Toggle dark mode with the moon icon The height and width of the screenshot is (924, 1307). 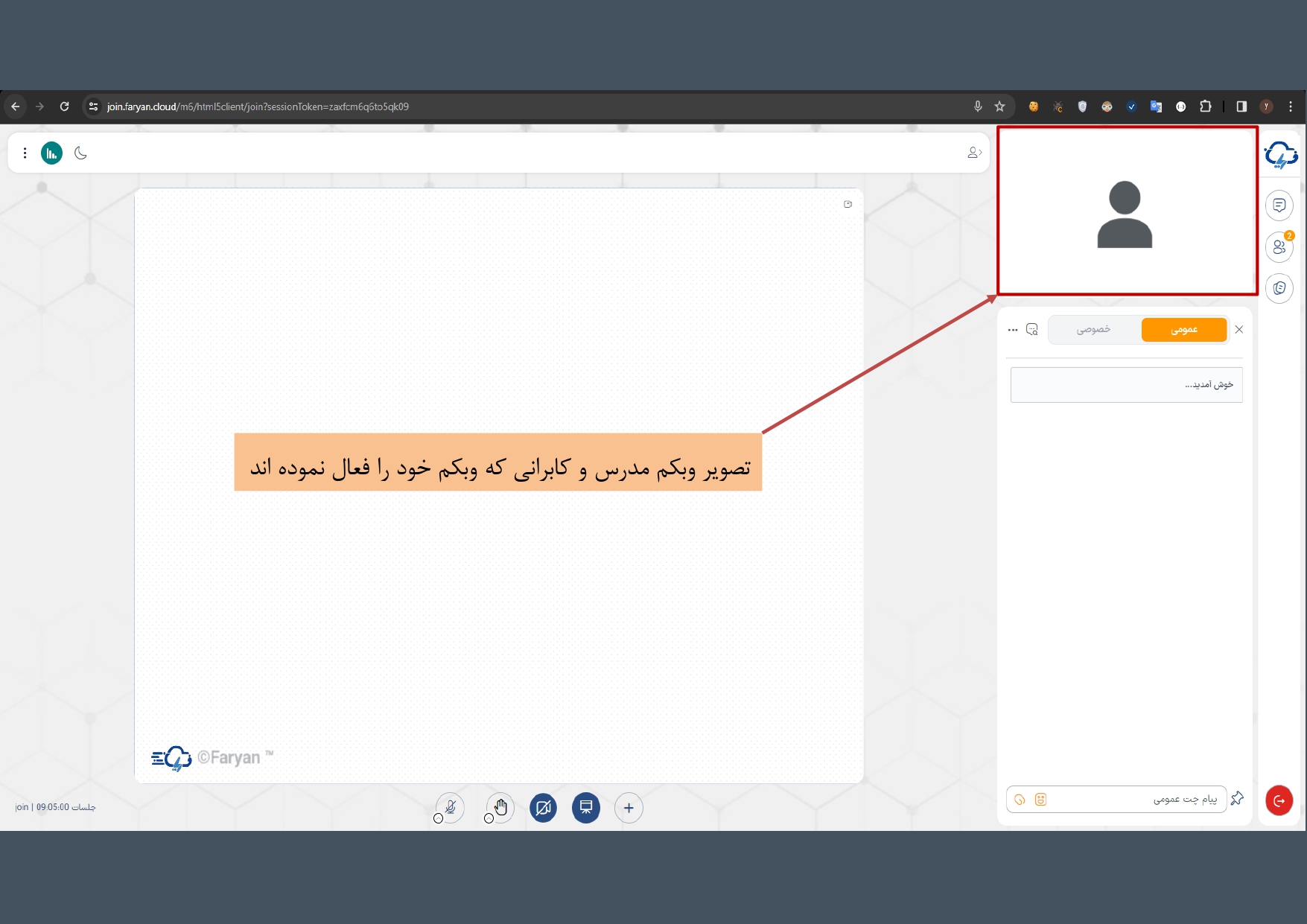tap(80, 153)
